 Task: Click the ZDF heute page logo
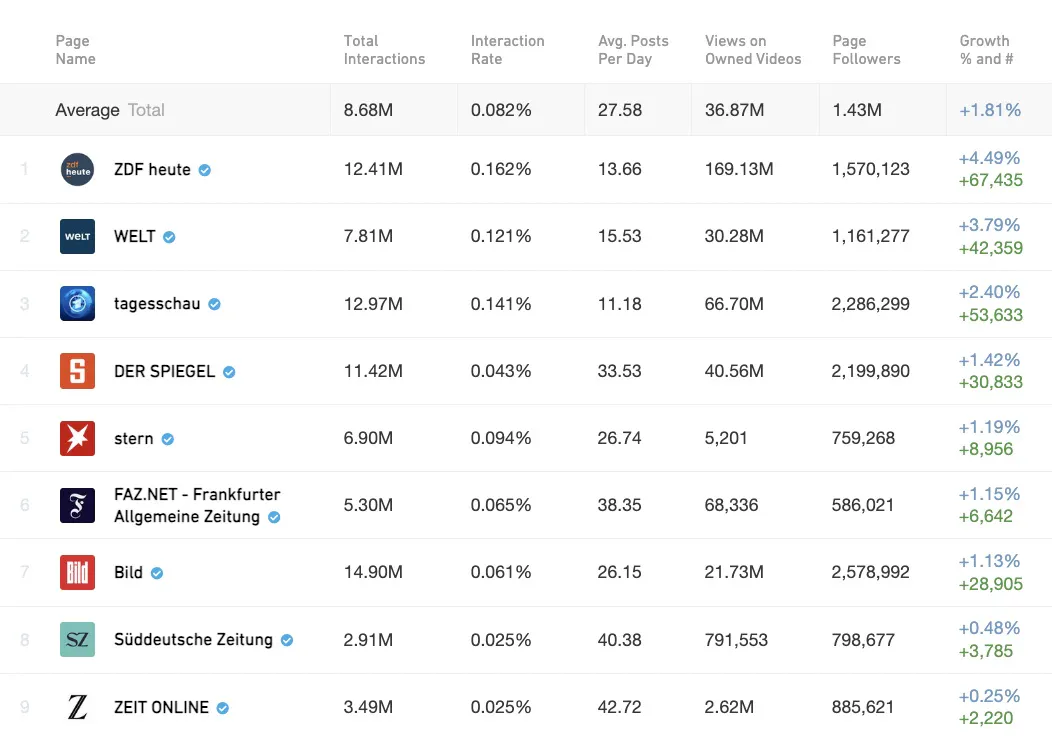coord(77,170)
